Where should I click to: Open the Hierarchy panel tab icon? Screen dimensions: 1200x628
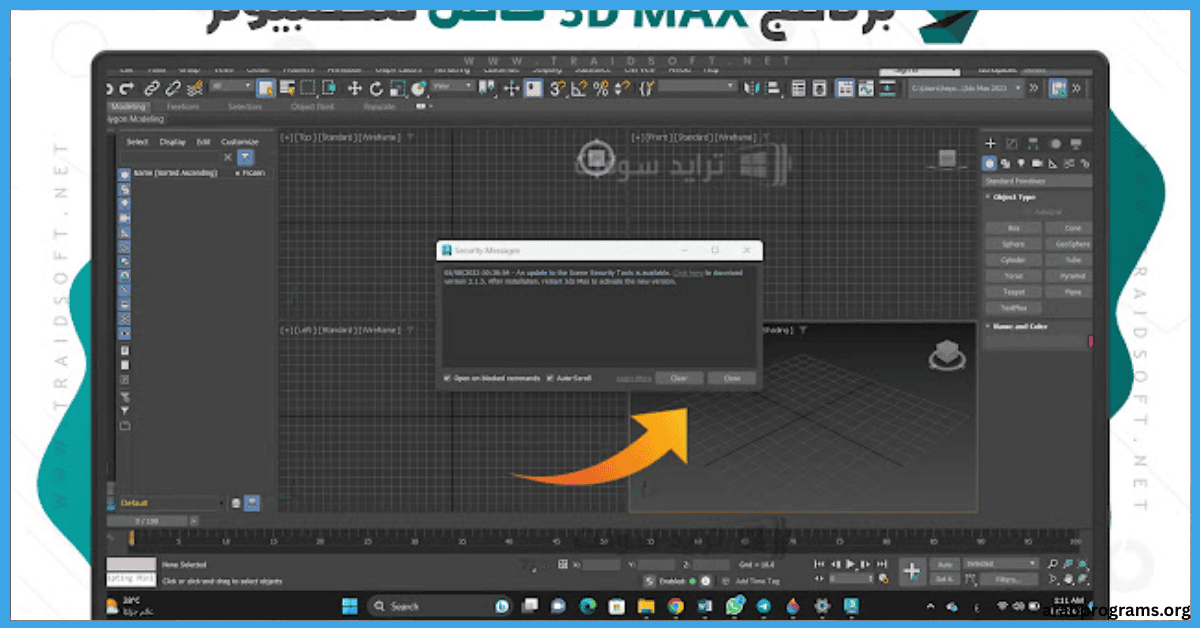(x=1033, y=144)
